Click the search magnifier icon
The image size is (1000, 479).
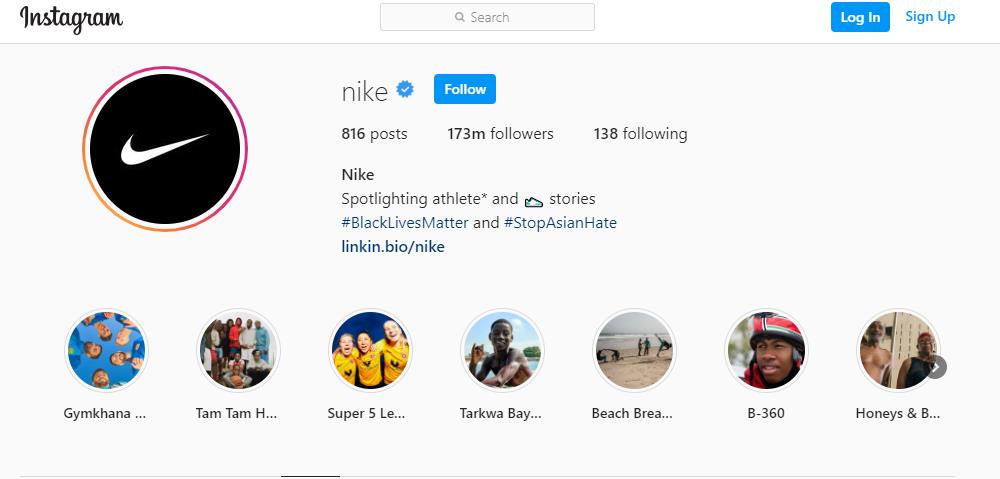click(x=460, y=17)
